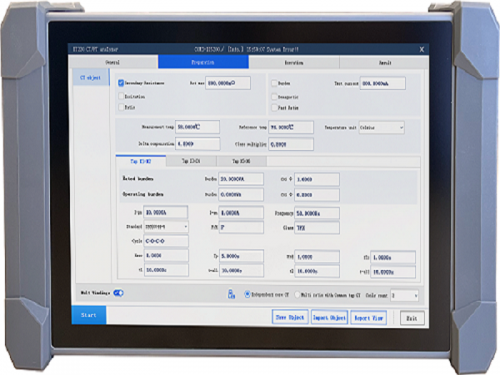Select the first Tap tab
This screenshot has width=500, height=375.
click(x=141, y=161)
